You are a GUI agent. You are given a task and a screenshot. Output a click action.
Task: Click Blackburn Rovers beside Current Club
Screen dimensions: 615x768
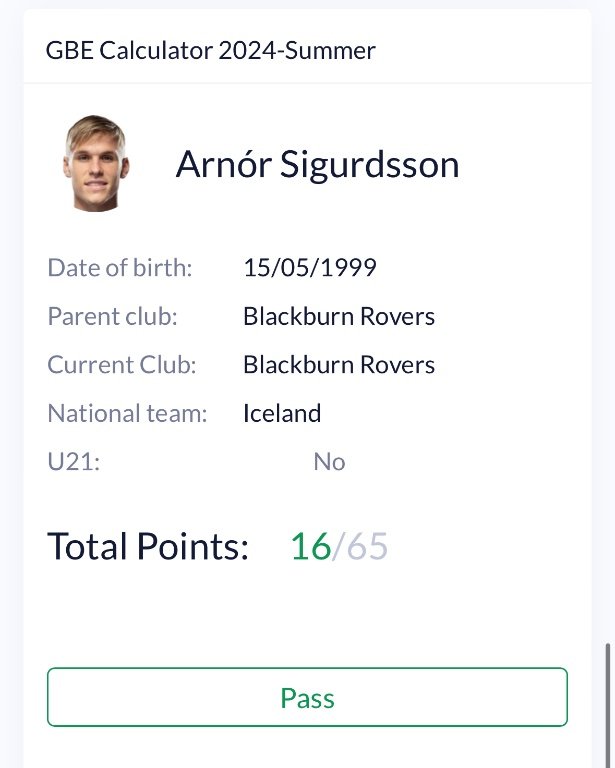coord(339,365)
